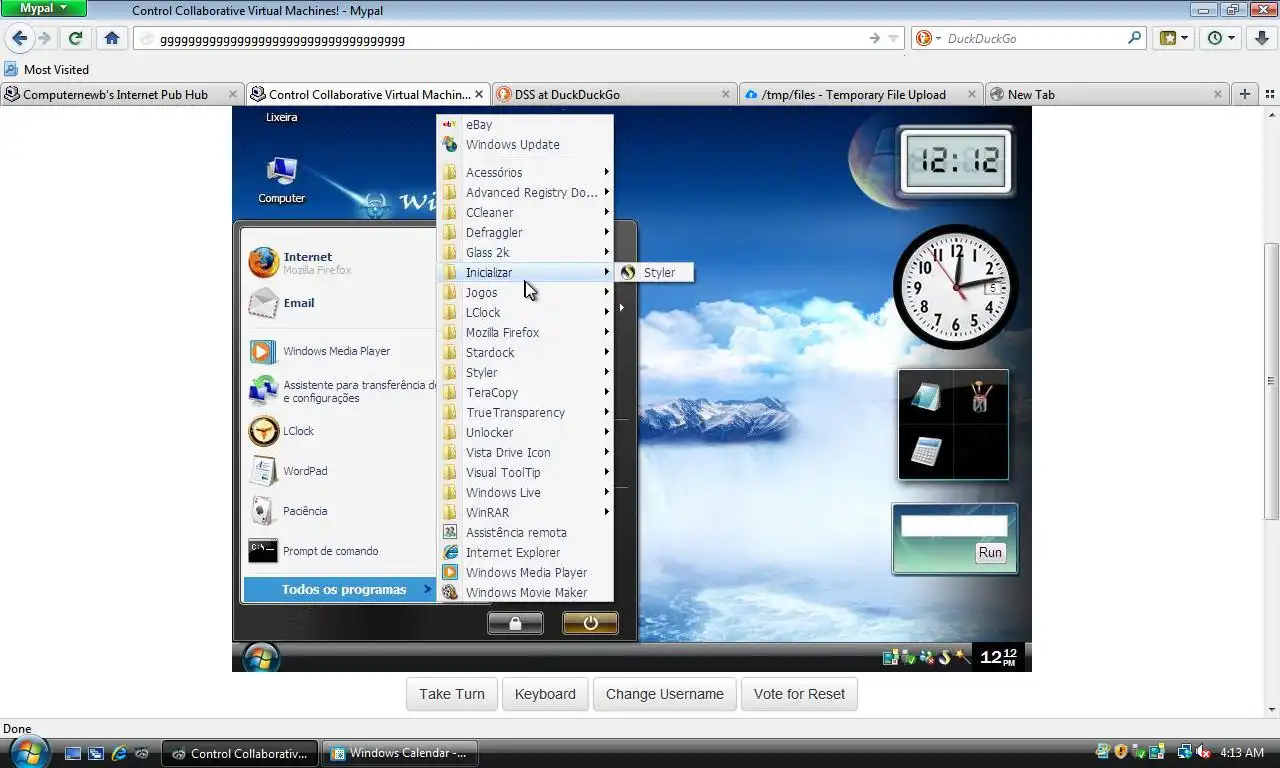The width and height of the screenshot is (1280, 768).
Task: Click the Take Turn button
Action: pyautogui.click(x=451, y=694)
